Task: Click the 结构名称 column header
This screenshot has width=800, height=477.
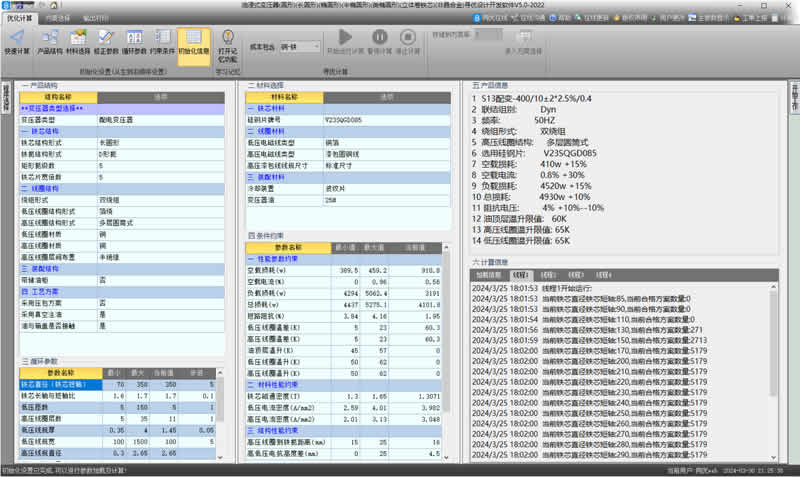Action: click(x=58, y=97)
